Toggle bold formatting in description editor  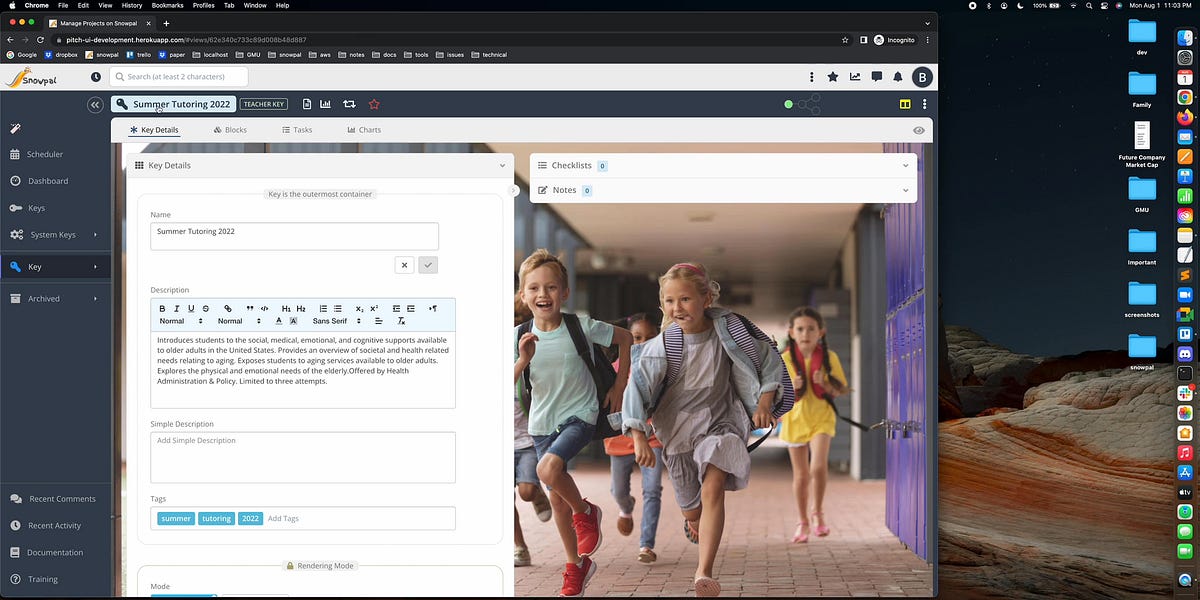[x=163, y=308]
